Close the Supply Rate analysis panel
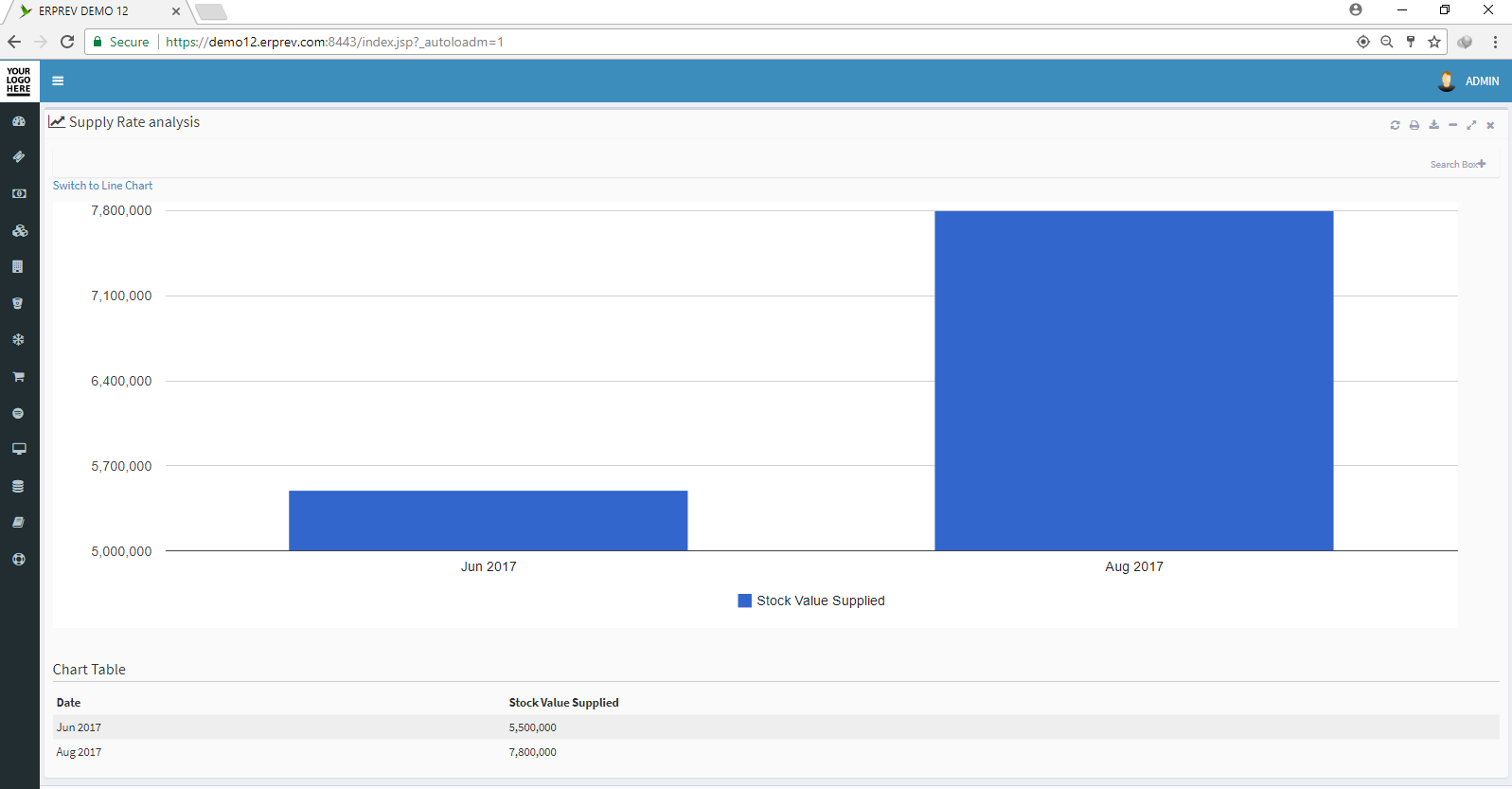Image resolution: width=1512 pixels, height=789 pixels. tap(1490, 125)
